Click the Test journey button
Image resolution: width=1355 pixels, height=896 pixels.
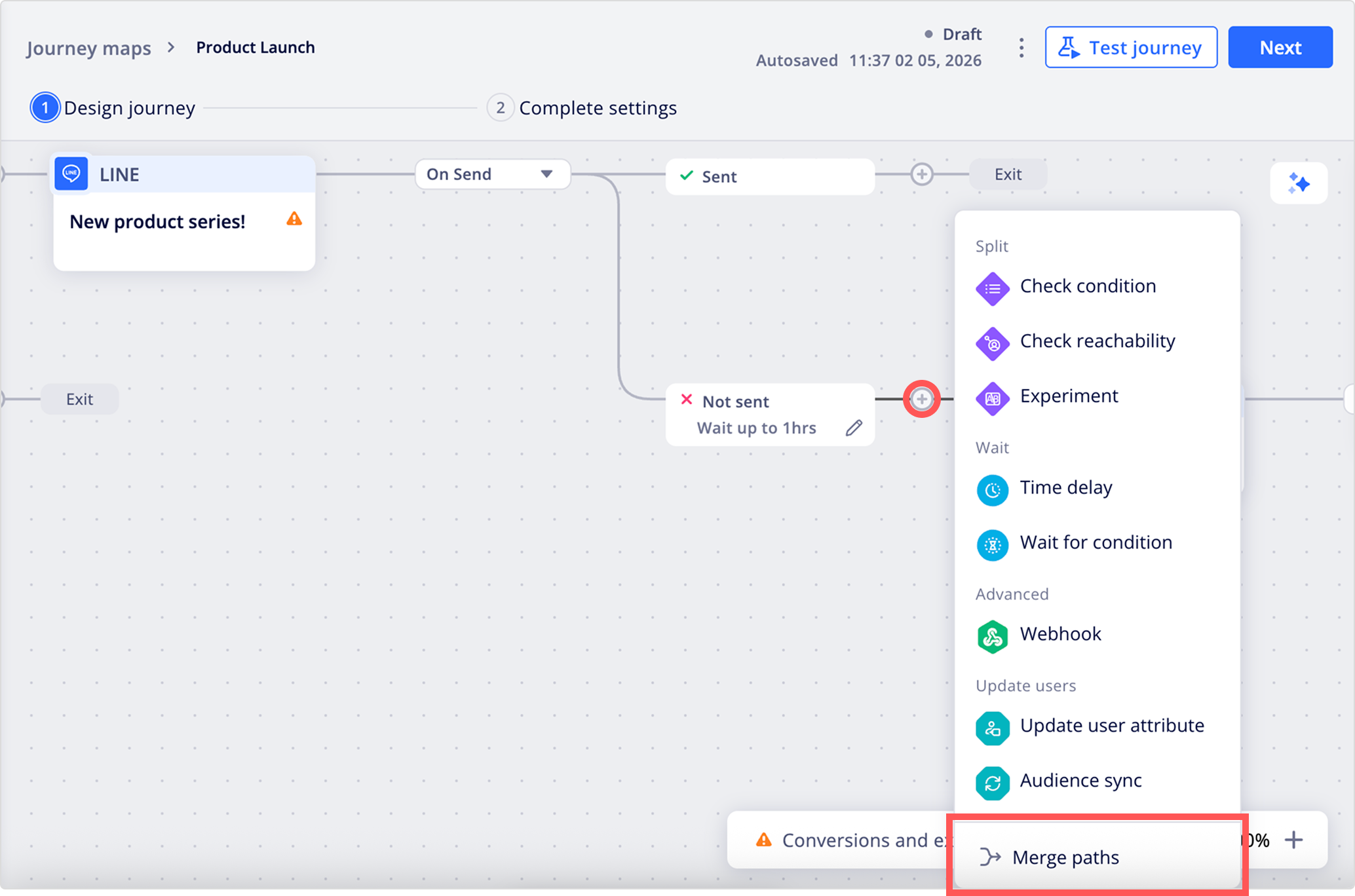[1131, 48]
